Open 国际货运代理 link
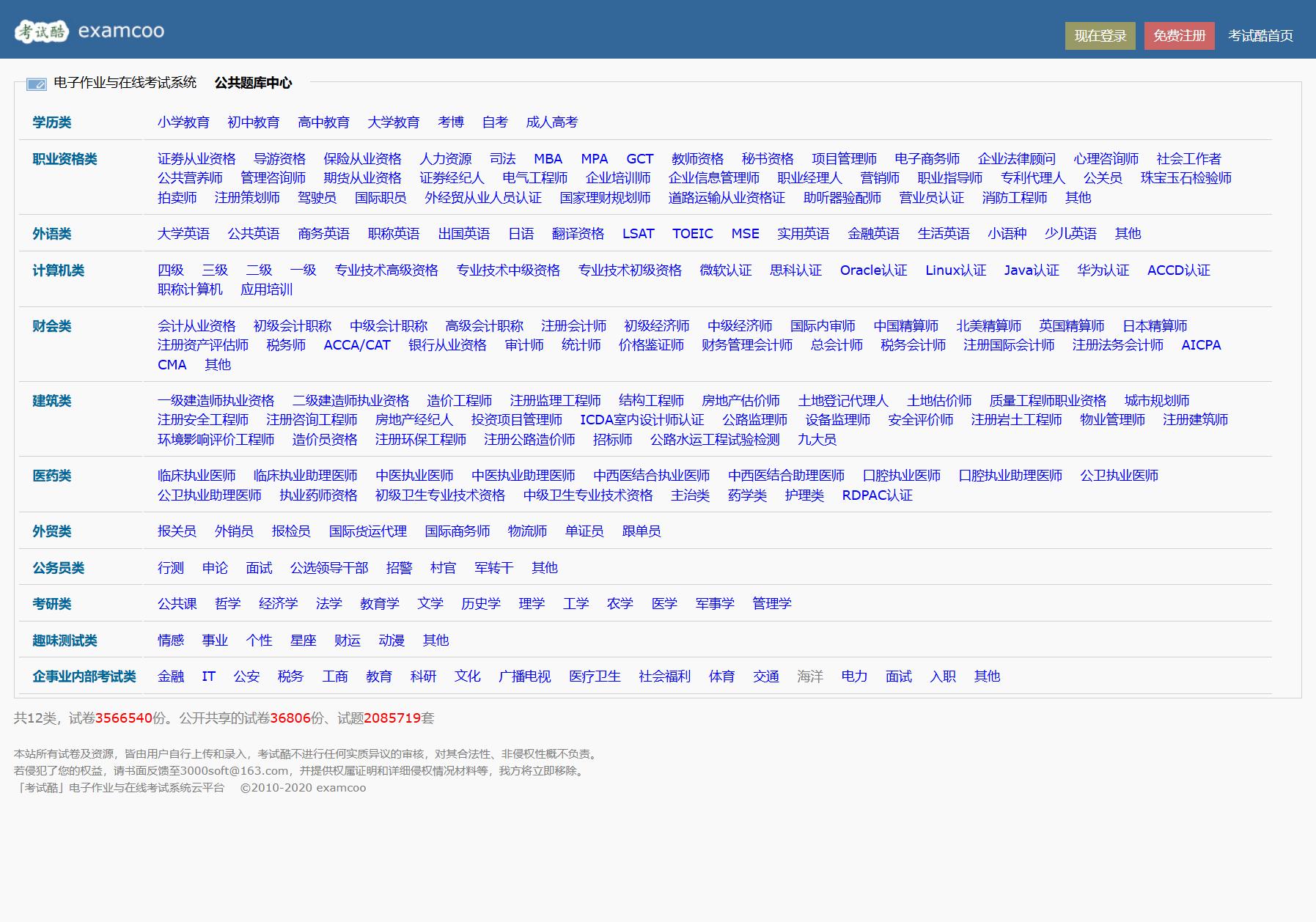The width and height of the screenshot is (1316, 922). click(x=367, y=531)
